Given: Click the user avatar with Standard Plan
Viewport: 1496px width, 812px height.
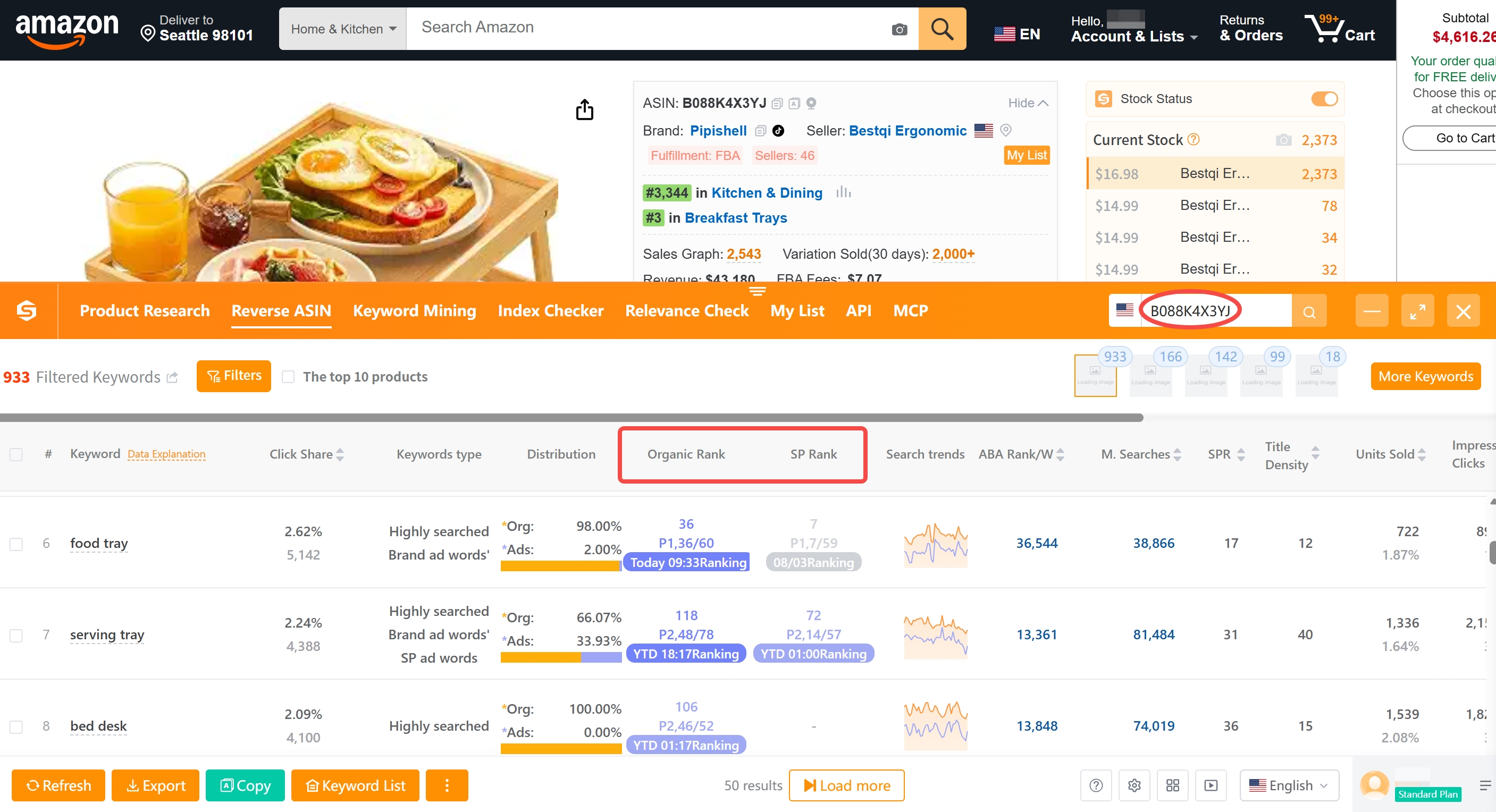Looking at the screenshot, I should tap(1374, 785).
